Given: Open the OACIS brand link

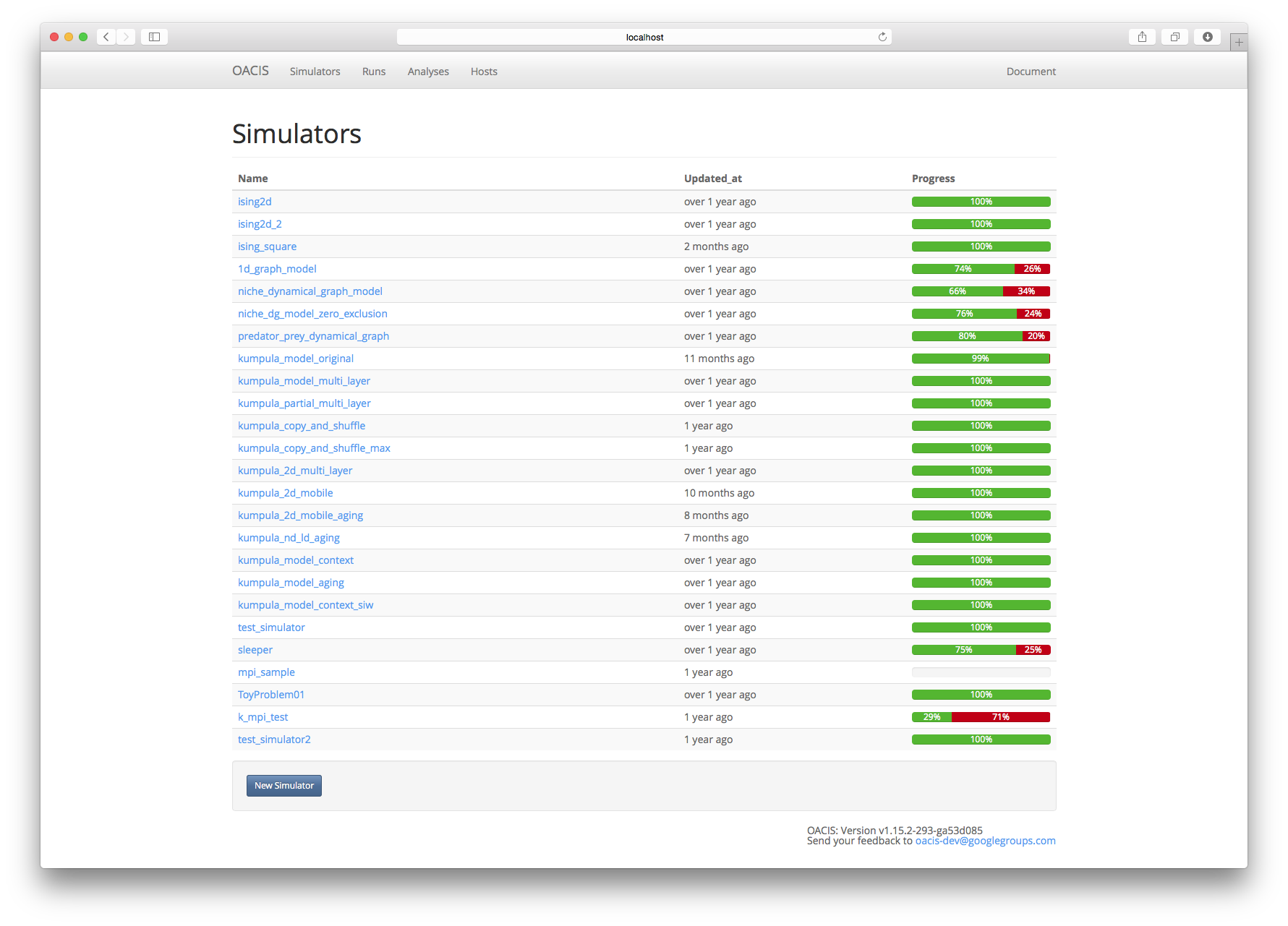Looking at the screenshot, I should [250, 71].
